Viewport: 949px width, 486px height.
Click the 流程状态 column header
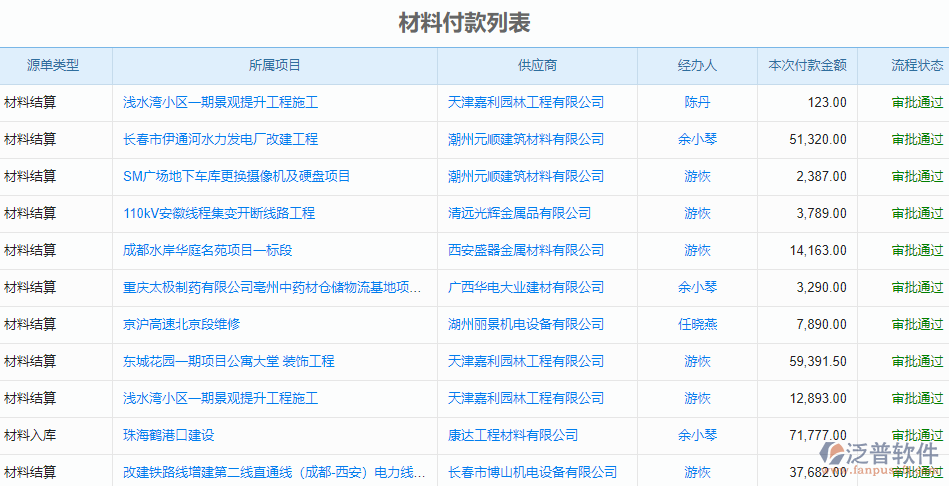point(916,65)
